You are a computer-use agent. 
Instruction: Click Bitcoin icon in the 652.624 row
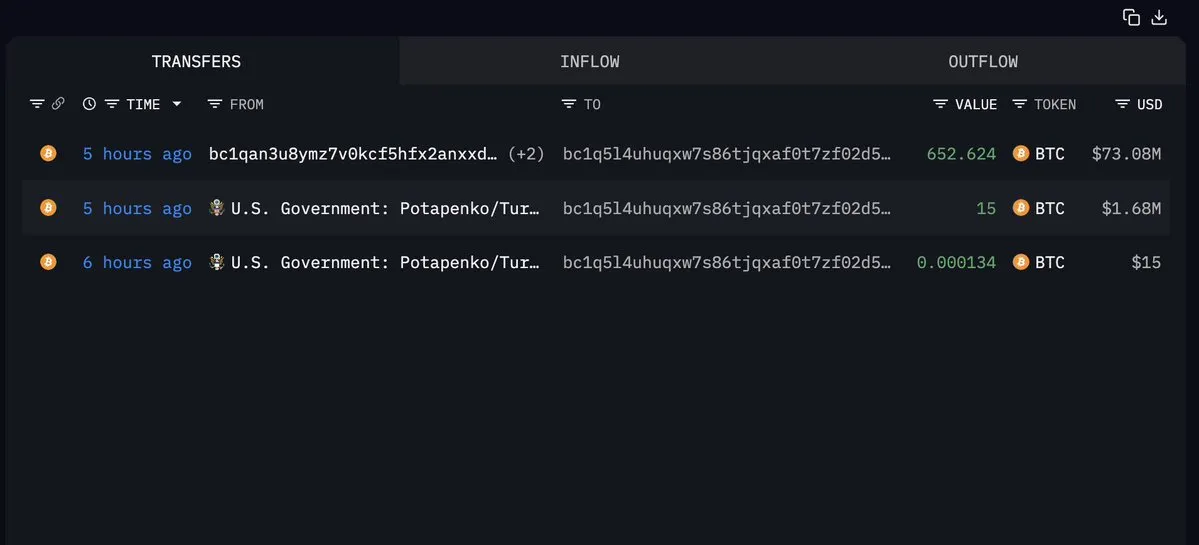pos(48,154)
